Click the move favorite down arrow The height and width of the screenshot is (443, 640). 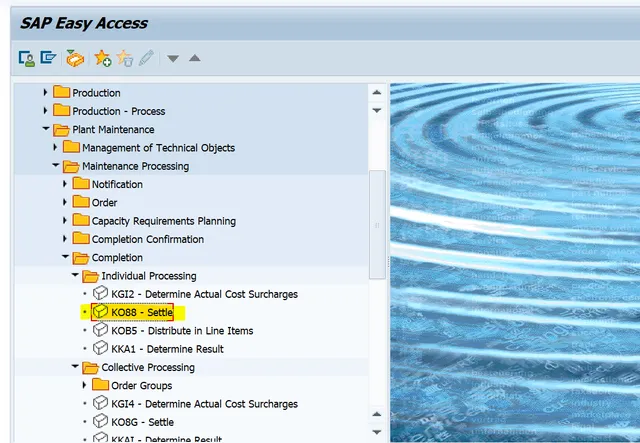point(173,59)
